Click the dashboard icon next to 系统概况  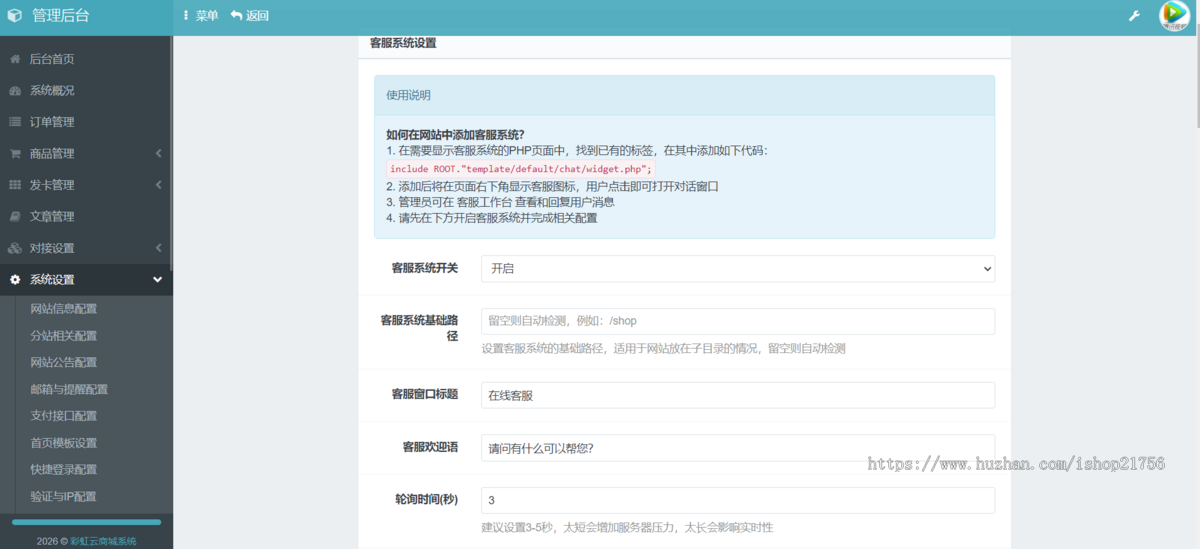pos(15,91)
